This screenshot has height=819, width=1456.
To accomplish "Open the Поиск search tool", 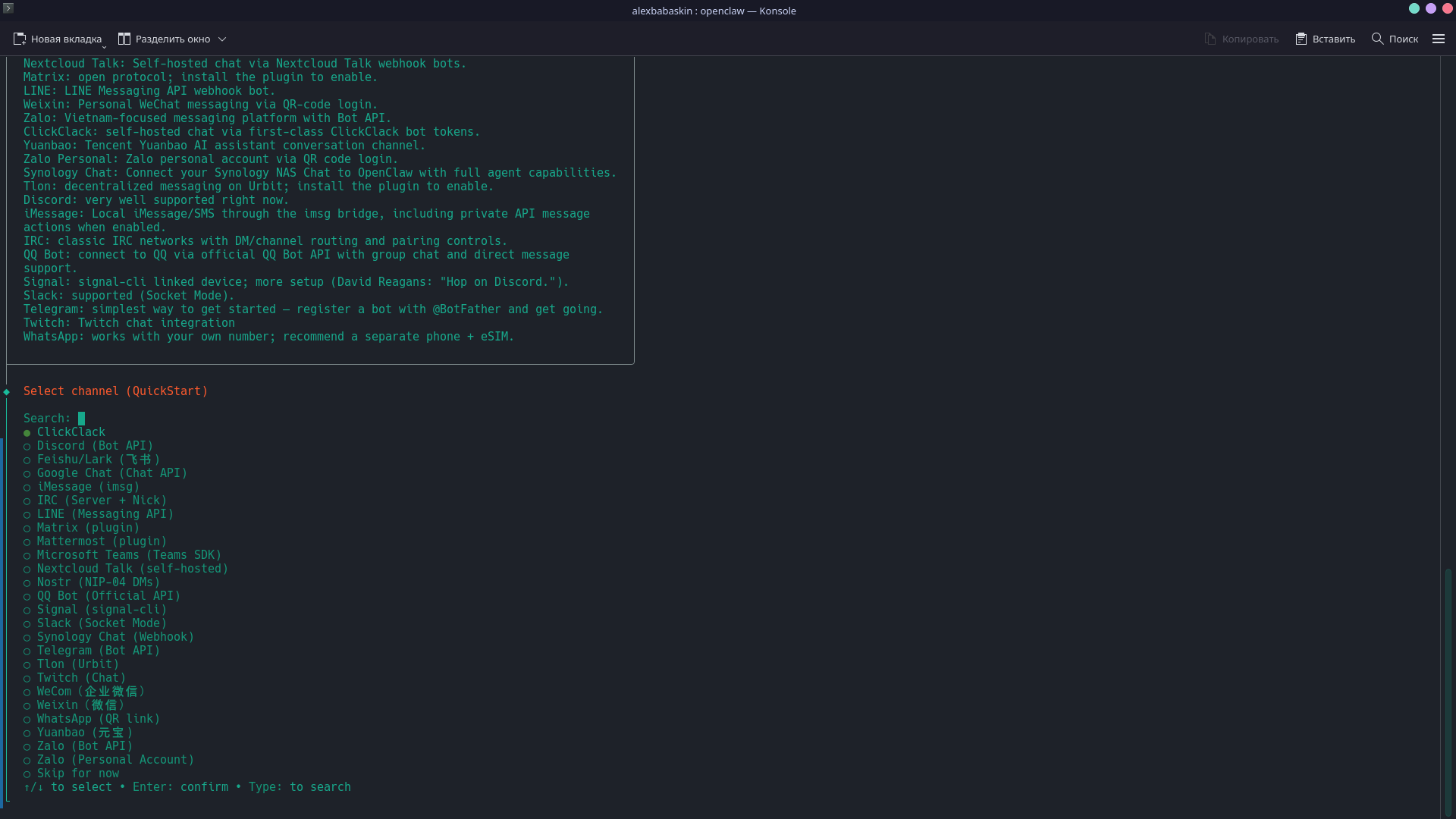I will coord(1395,39).
